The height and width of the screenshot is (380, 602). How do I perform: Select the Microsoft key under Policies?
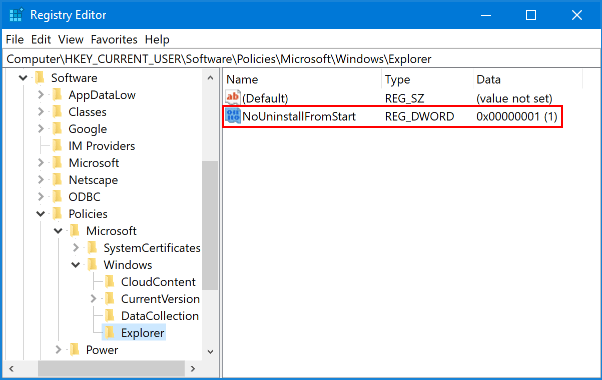[x=111, y=231]
